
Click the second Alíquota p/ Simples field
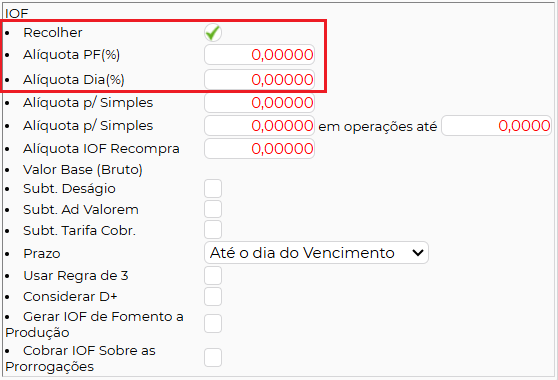(x=259, y=126)
